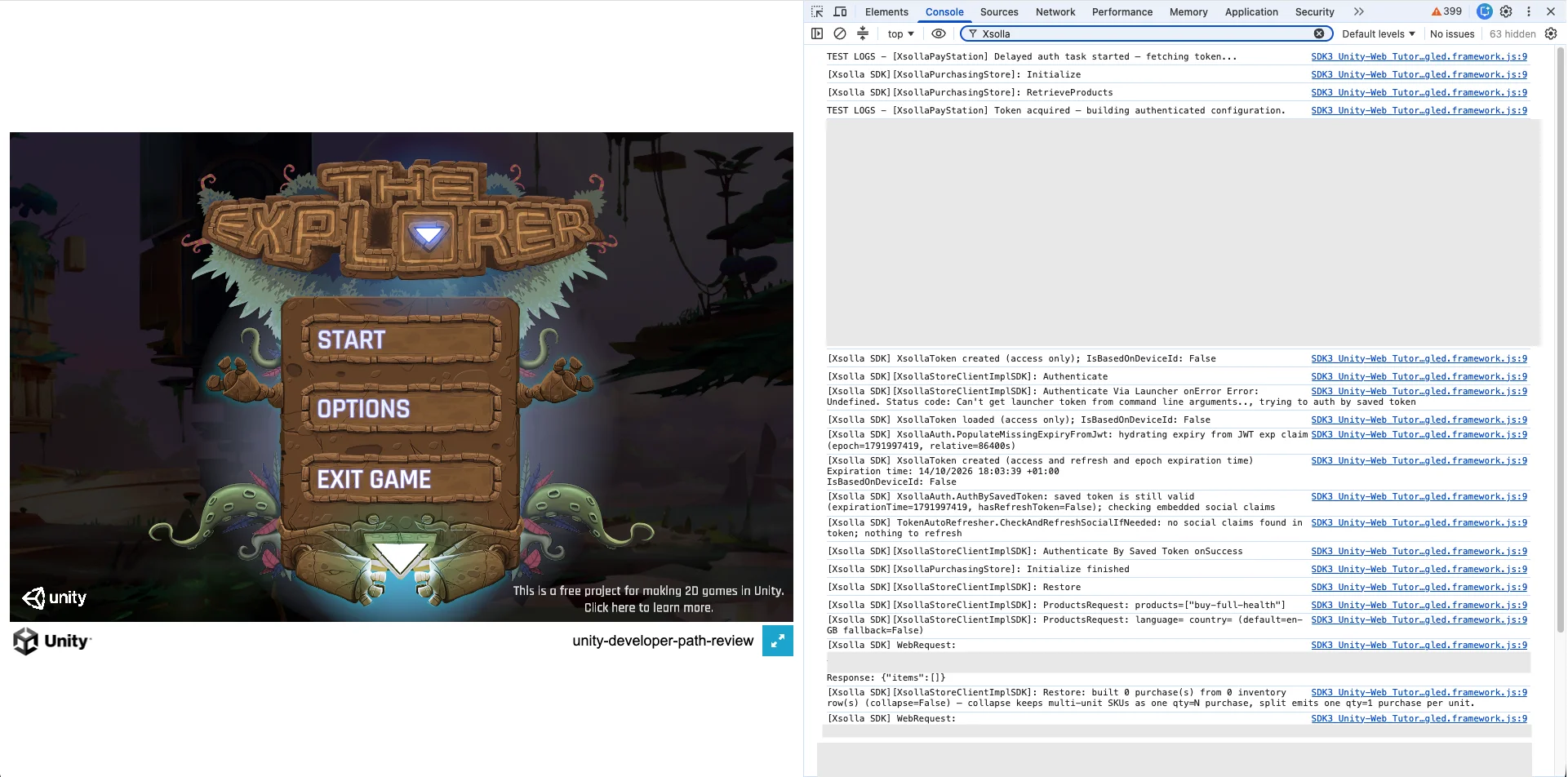1568x777 pixels.
Task: Click the No issues indicator
Action: click(1452, 33)
